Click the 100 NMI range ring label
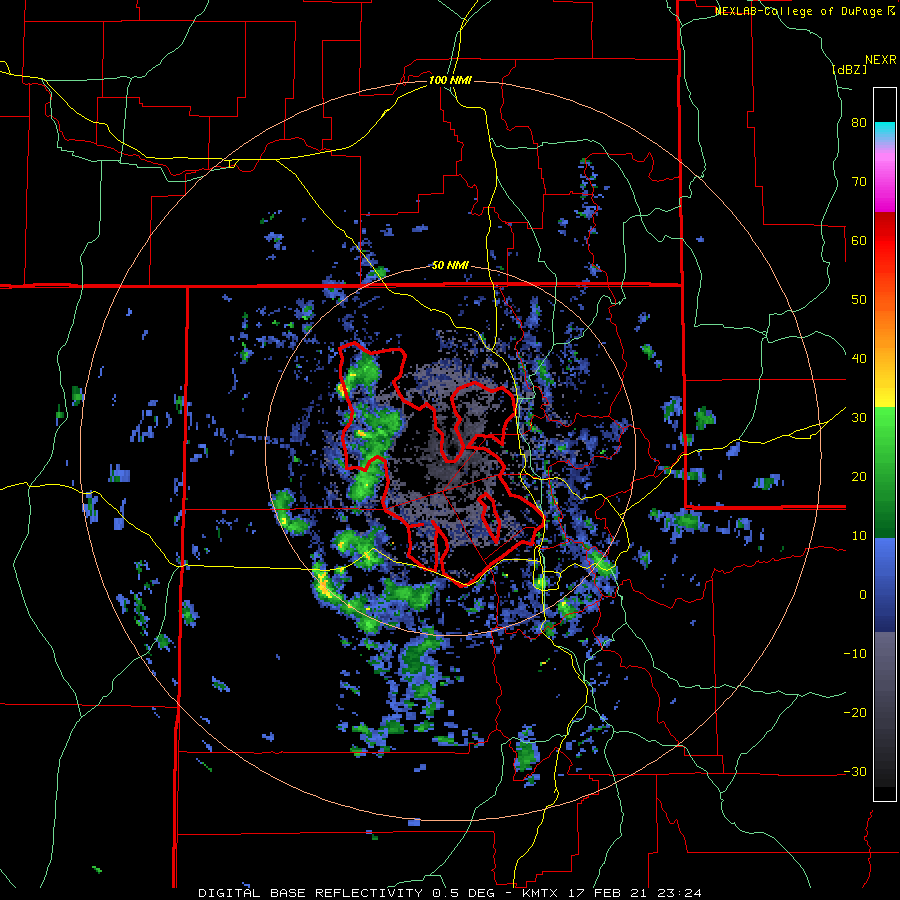900x900 pixels. pyautogui.click(x=450, y=80)
